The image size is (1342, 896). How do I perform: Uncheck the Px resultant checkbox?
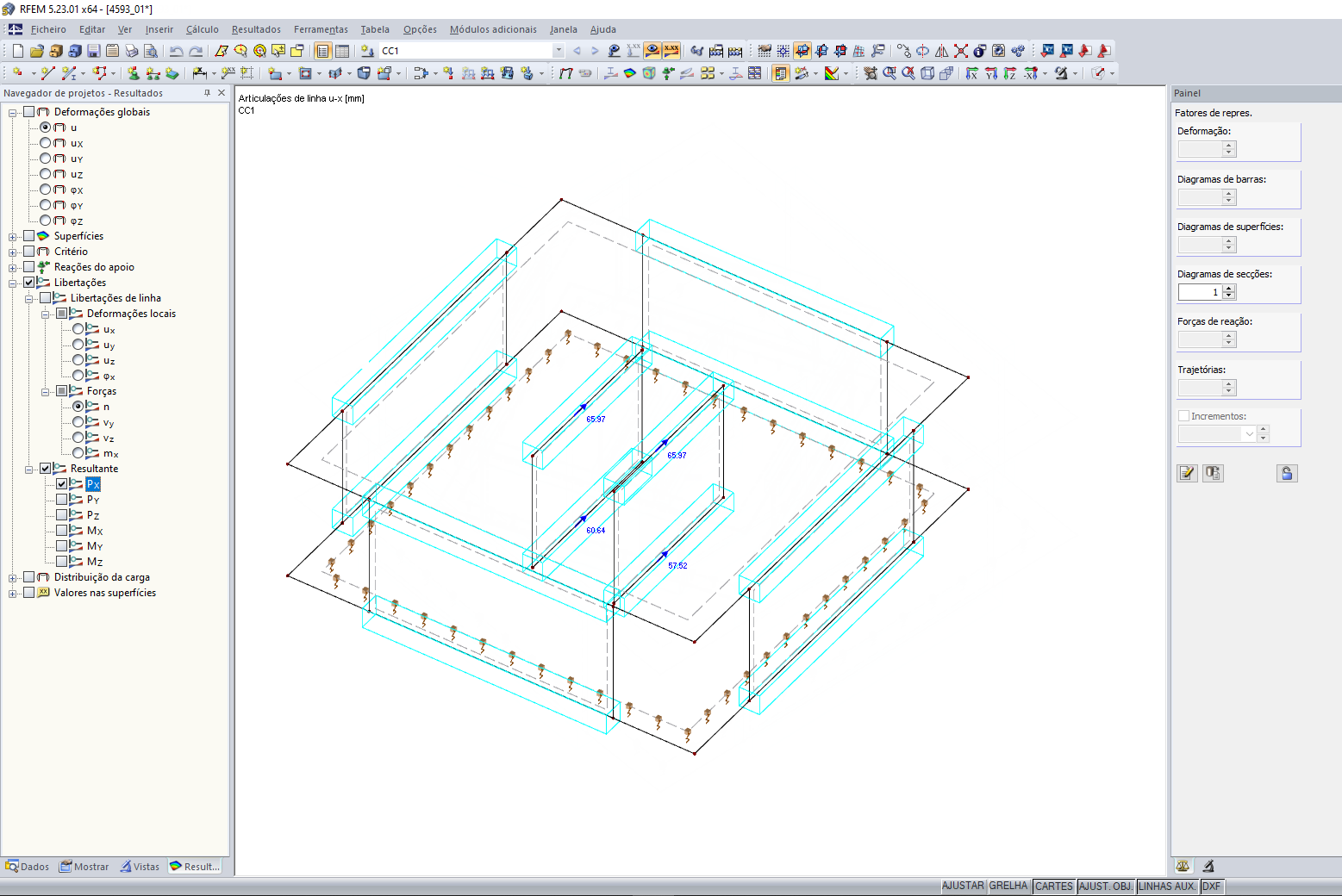62,484
